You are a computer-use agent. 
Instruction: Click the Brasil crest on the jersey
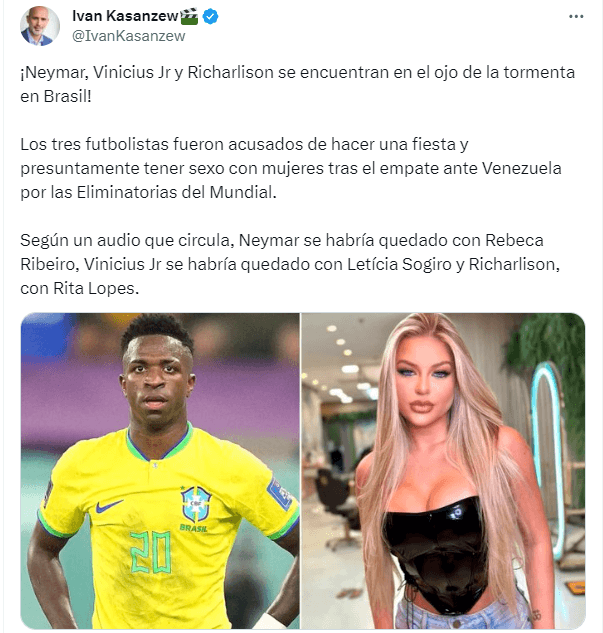click(x=196, y=505)
